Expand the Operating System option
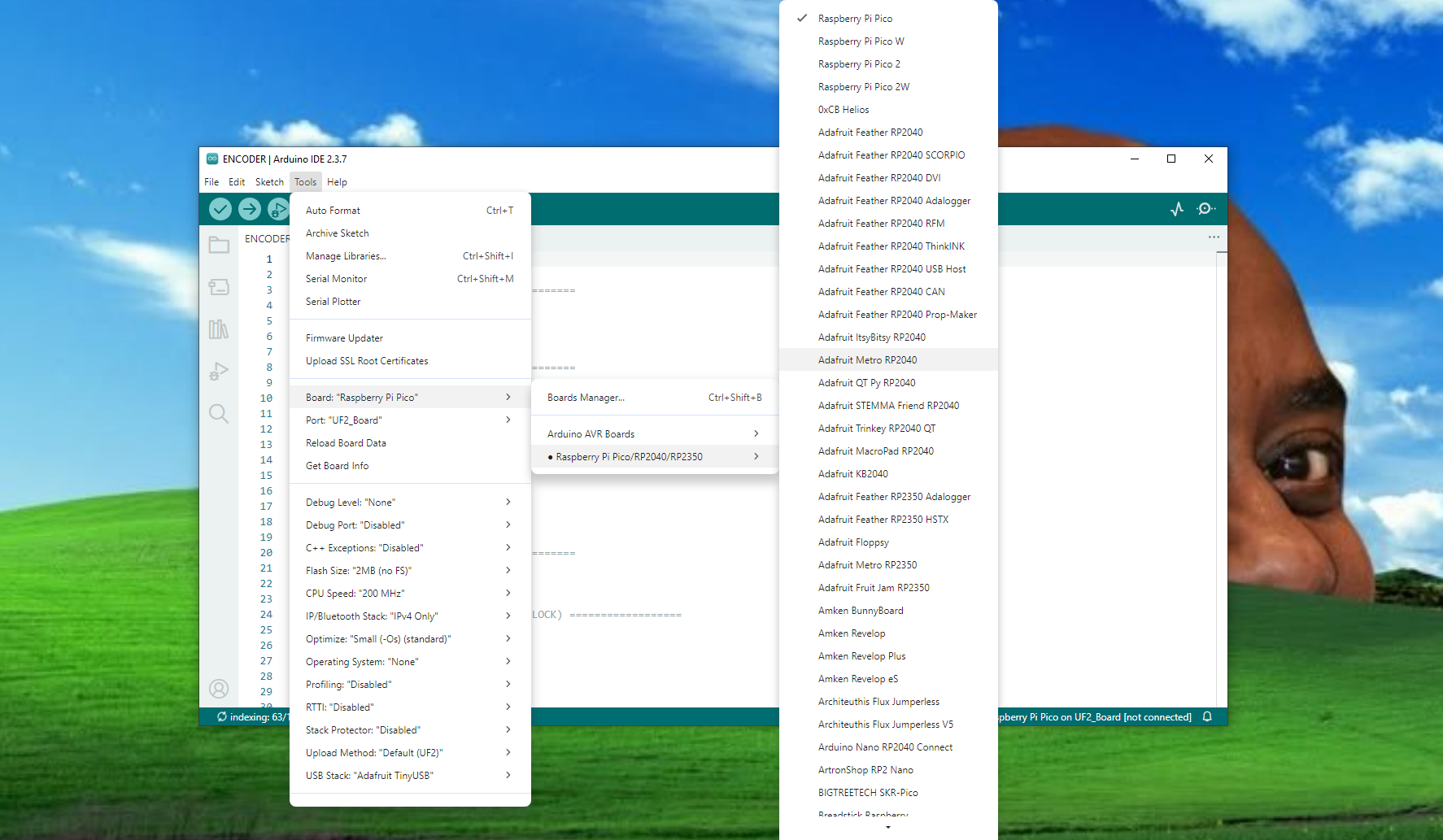The image size is (1443, 840). (x=410, y=662)
